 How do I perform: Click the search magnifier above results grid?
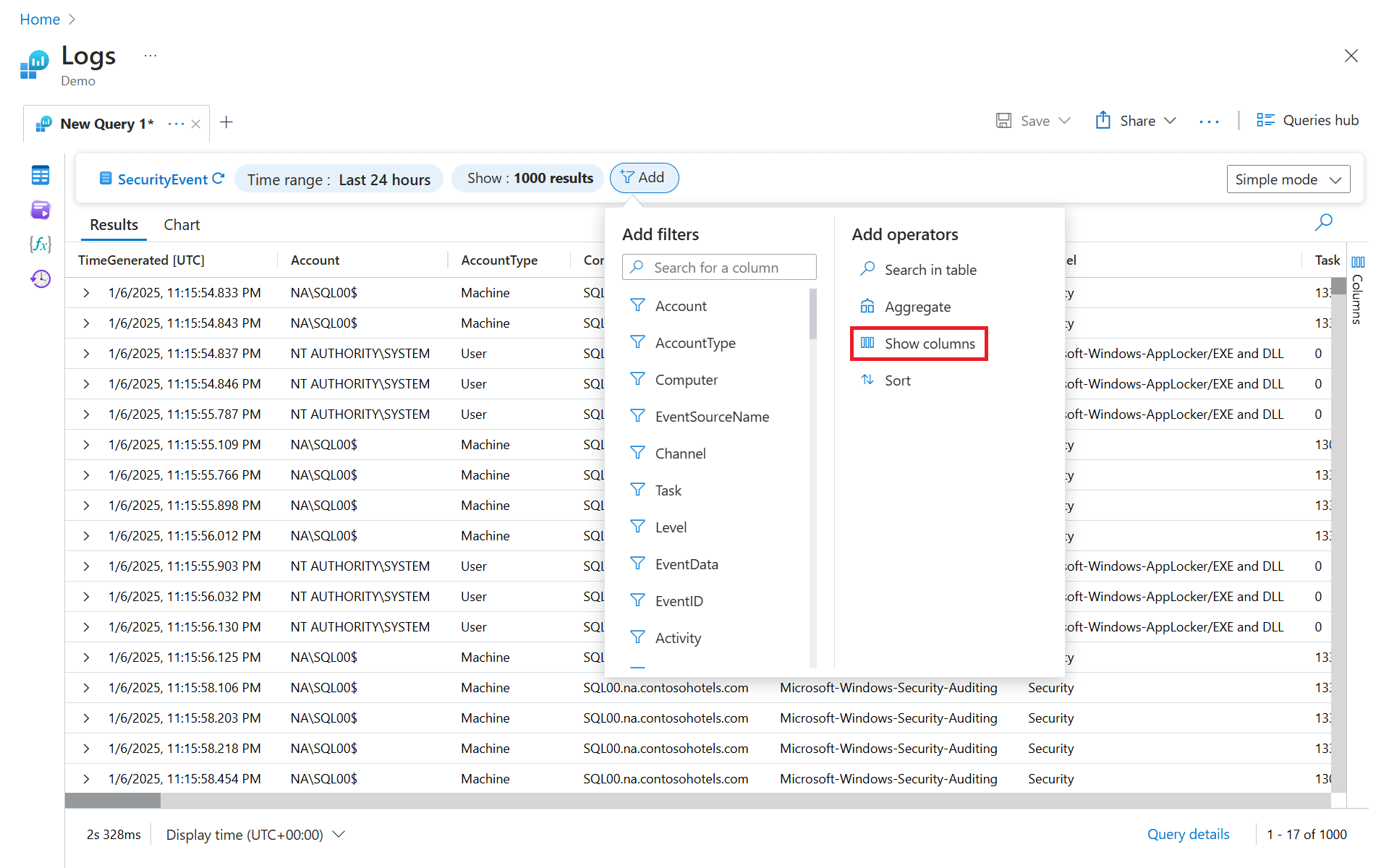point(1323,223)
